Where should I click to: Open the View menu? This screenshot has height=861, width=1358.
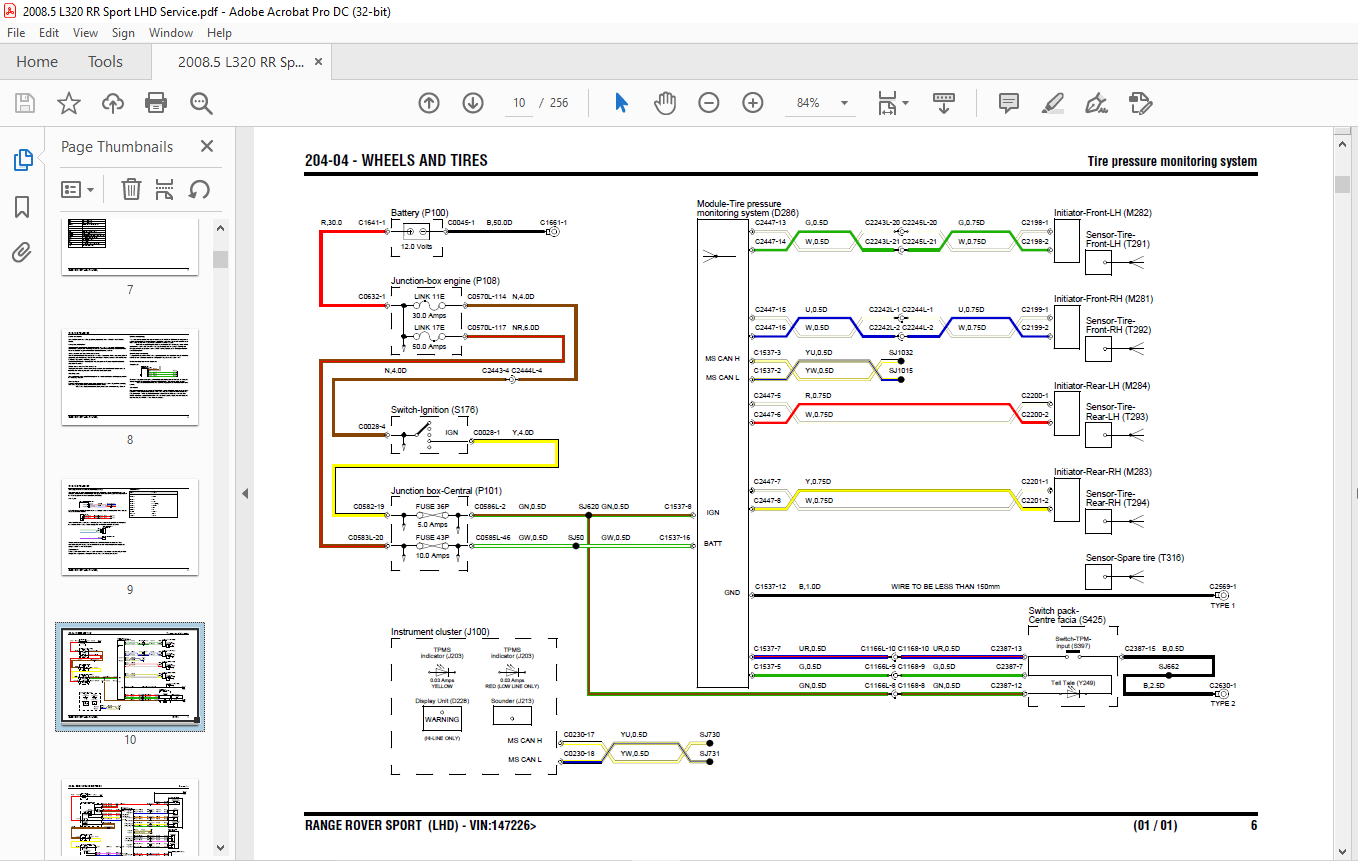pos(85,33)
